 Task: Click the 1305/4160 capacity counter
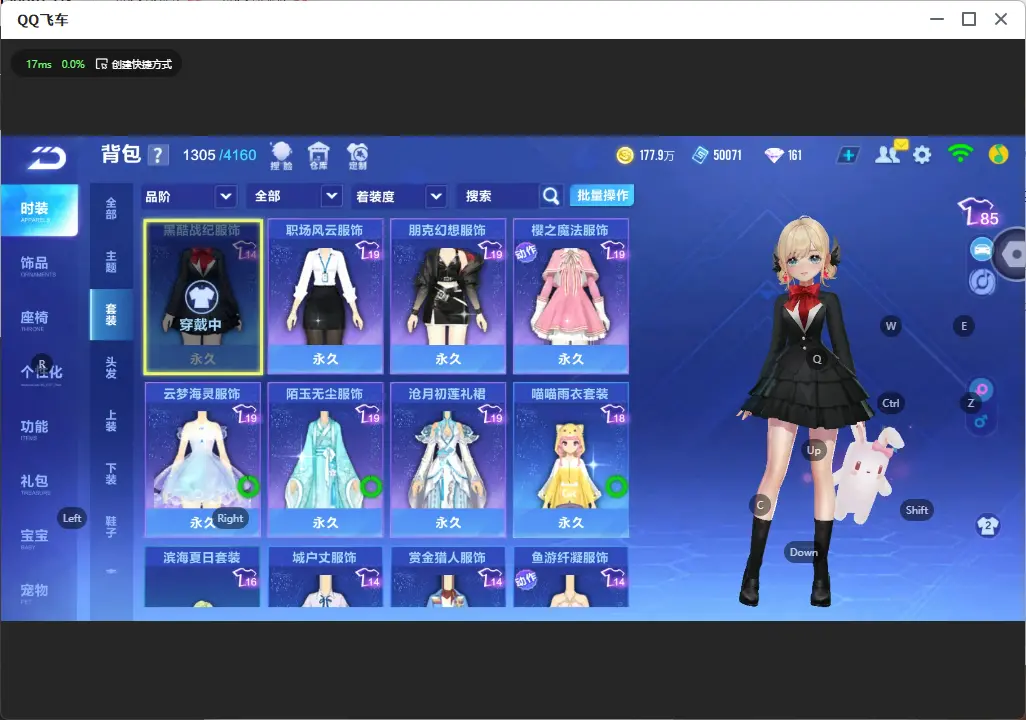pyautogui.click(x=219, y=155)
